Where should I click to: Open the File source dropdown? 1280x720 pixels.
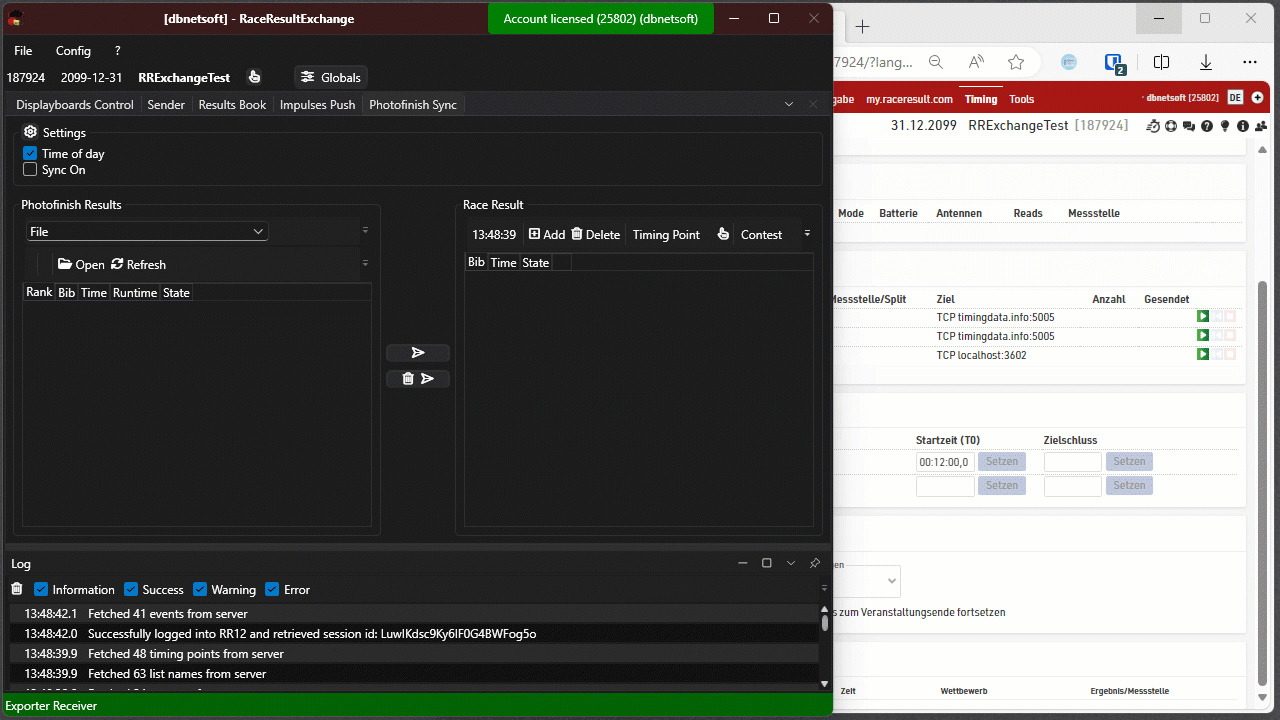(147, 231)
